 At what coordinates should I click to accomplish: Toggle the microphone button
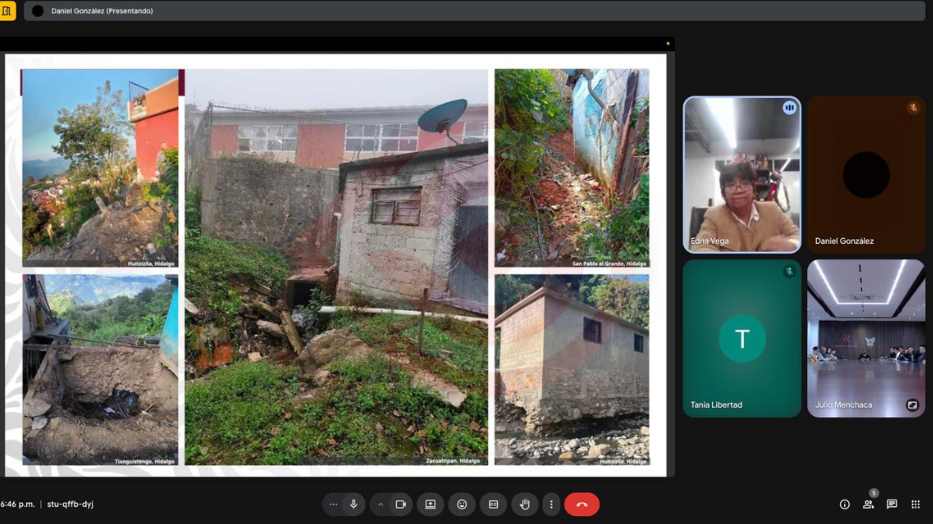[x=353, y=505]
